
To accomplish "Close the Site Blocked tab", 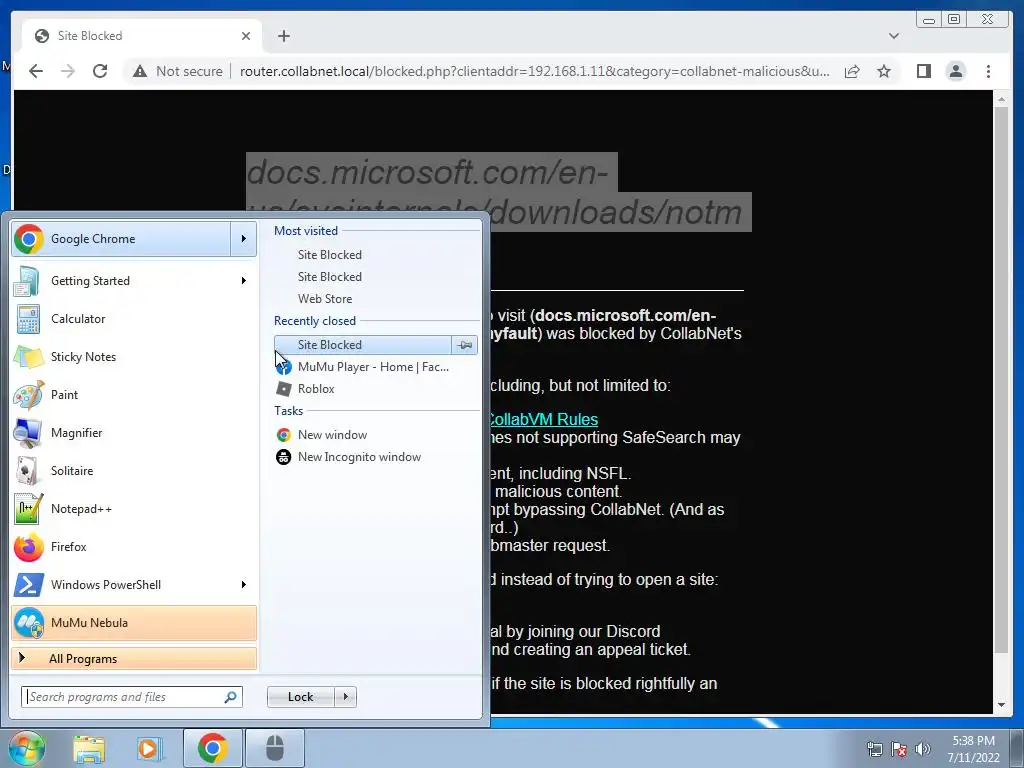I will tap(246, 36).
